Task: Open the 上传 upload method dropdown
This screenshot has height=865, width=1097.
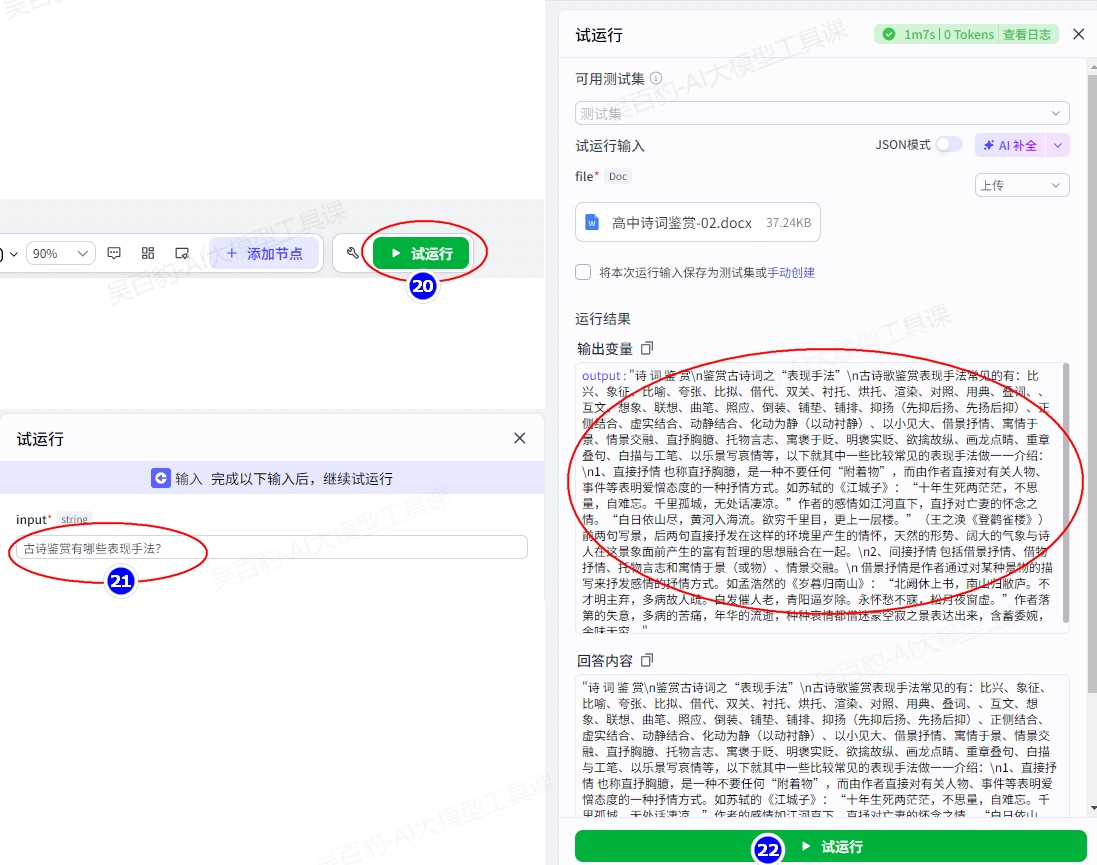Action: click(1021, 185)
